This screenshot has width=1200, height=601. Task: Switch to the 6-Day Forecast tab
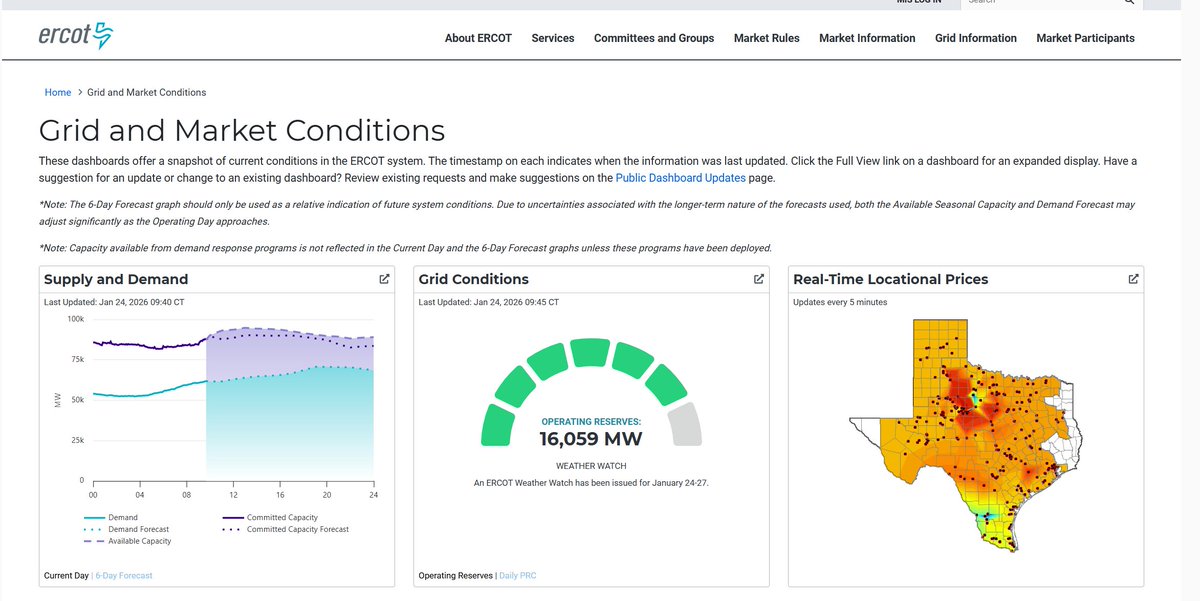(124, 576)
